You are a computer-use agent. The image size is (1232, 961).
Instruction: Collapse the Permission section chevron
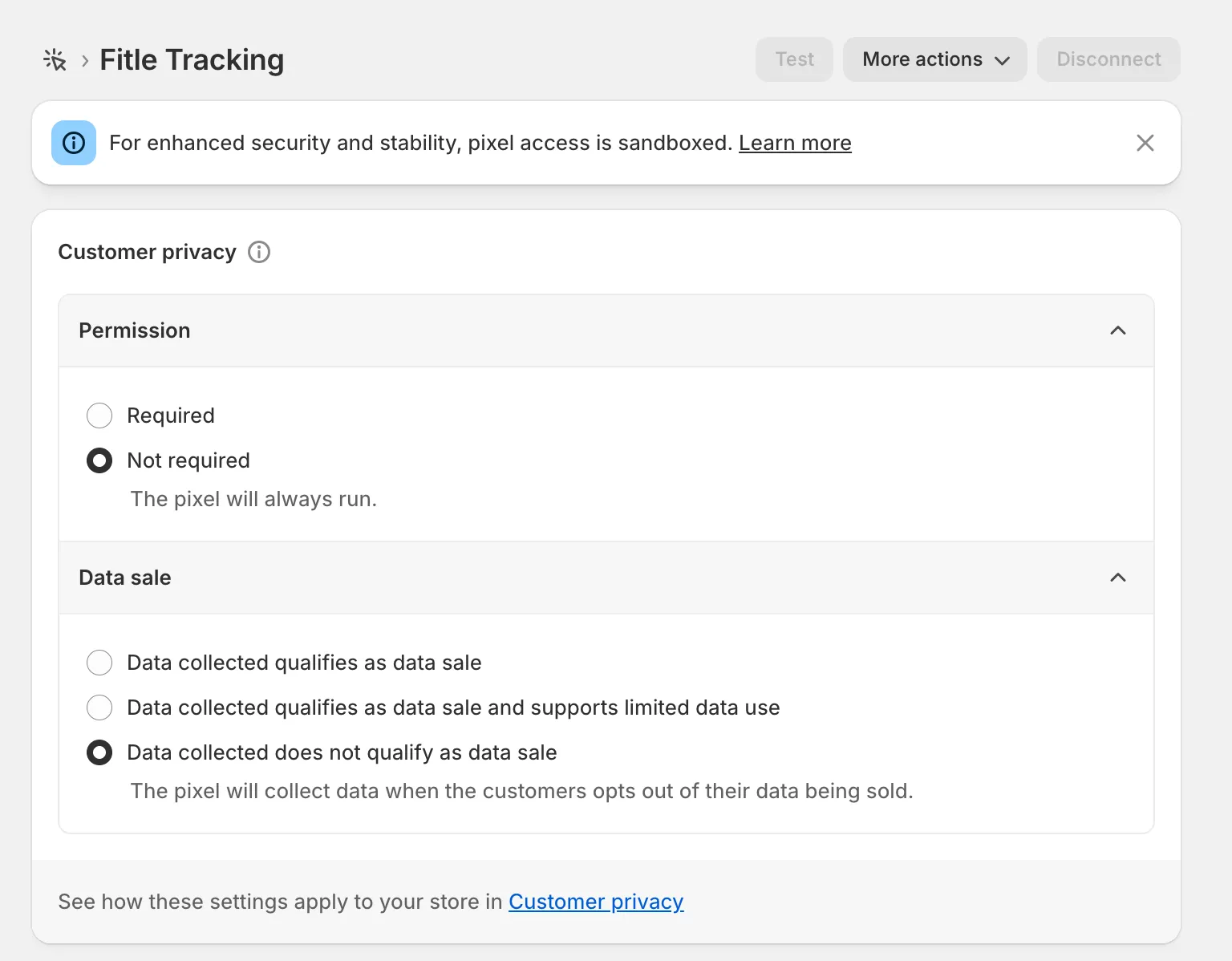point(1117,330)
